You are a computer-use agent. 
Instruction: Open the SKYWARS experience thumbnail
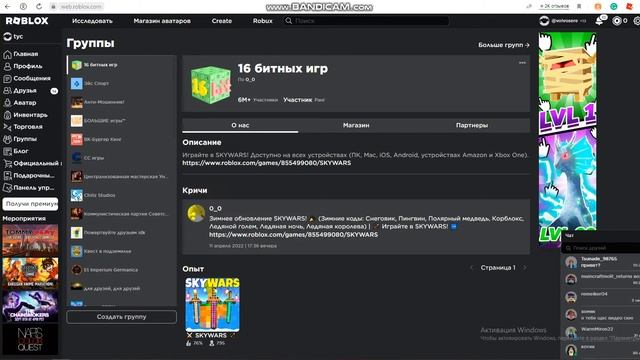point(212,304)
